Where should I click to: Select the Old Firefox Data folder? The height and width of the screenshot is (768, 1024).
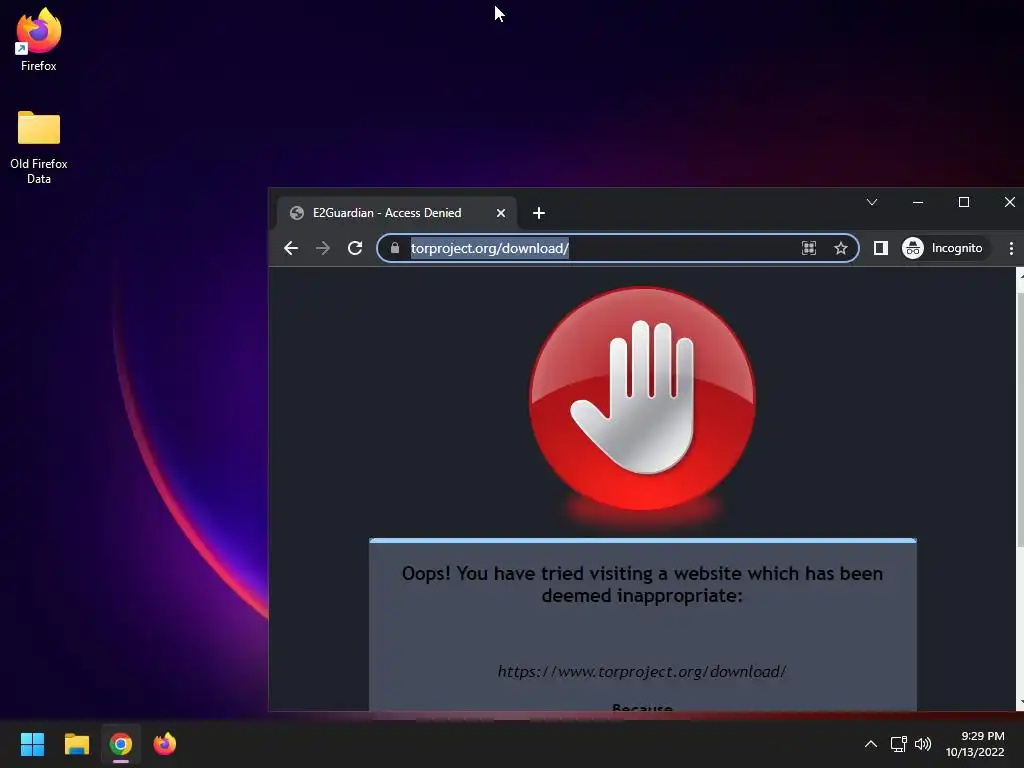(39, 146)
